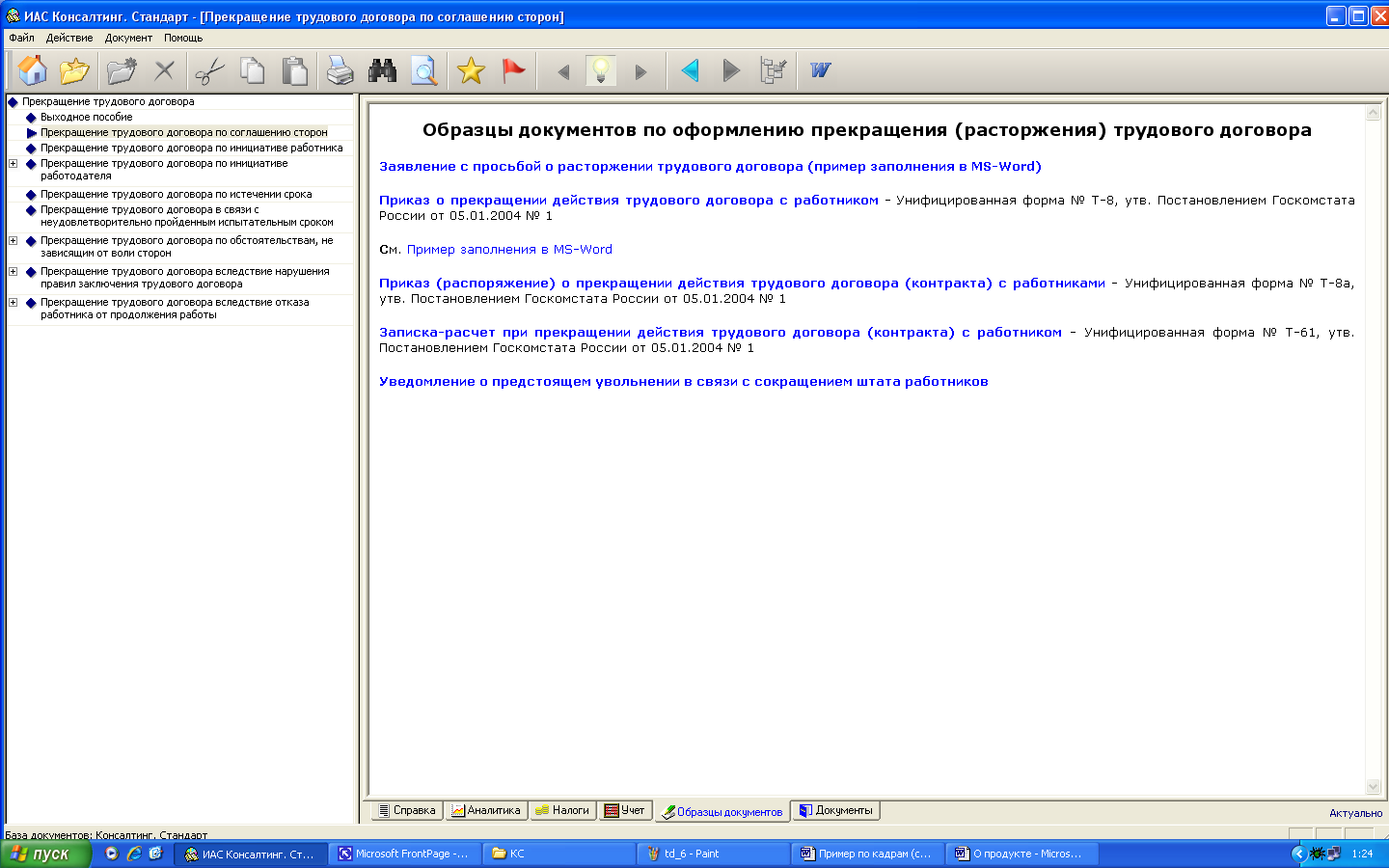Click the clipboard paste icon
This screenshot has width=1389, height=868.
(295, 70)
